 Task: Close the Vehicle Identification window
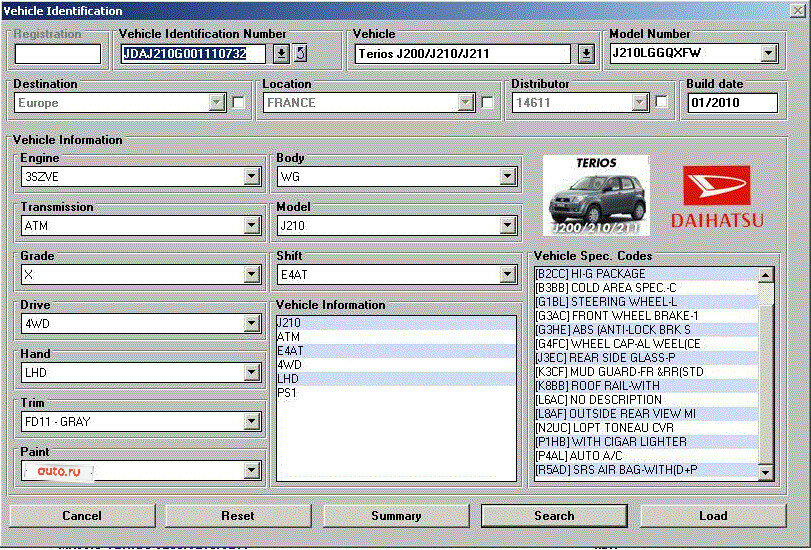(x=798, y=10)
